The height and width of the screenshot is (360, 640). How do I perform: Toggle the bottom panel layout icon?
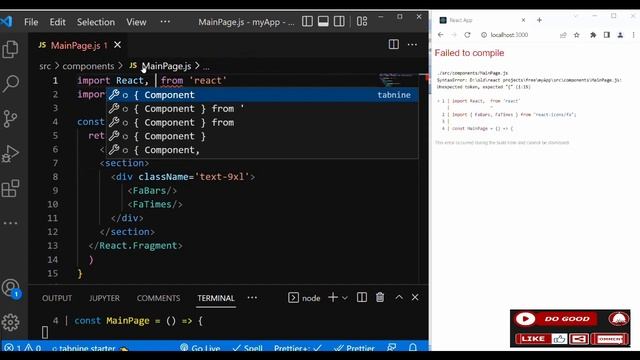coord(323,21)
